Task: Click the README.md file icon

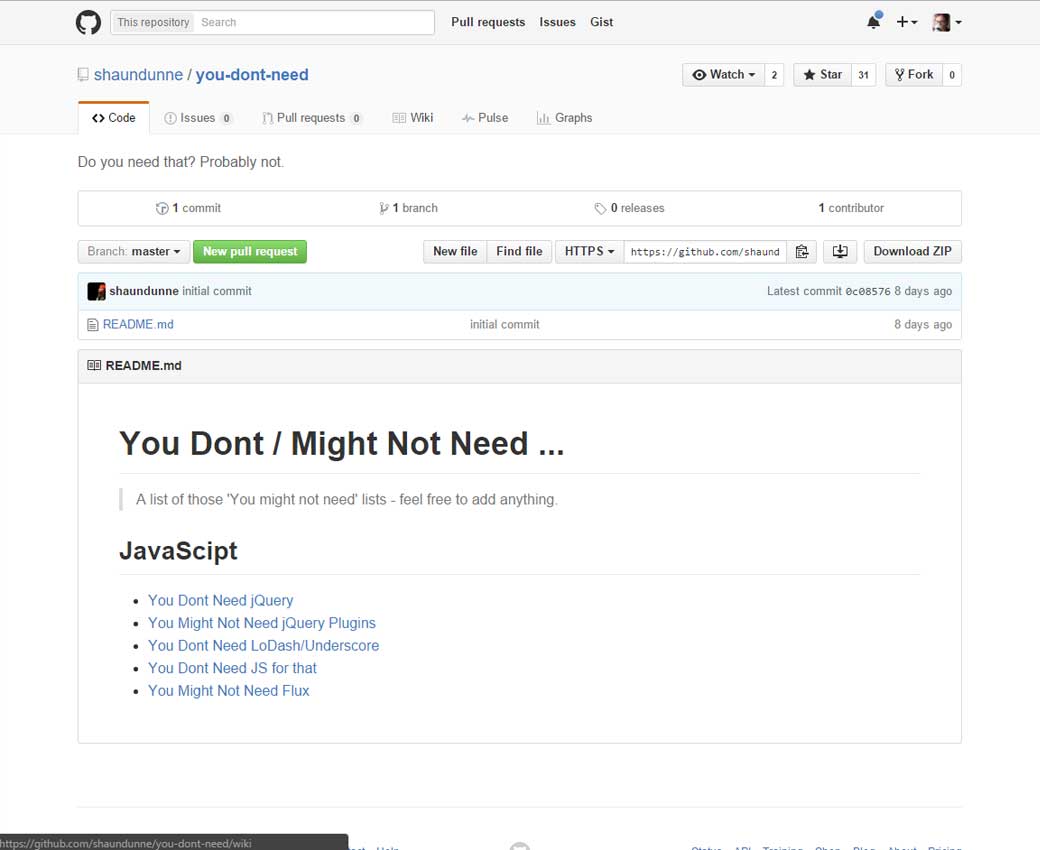Action: pos(93,325)
